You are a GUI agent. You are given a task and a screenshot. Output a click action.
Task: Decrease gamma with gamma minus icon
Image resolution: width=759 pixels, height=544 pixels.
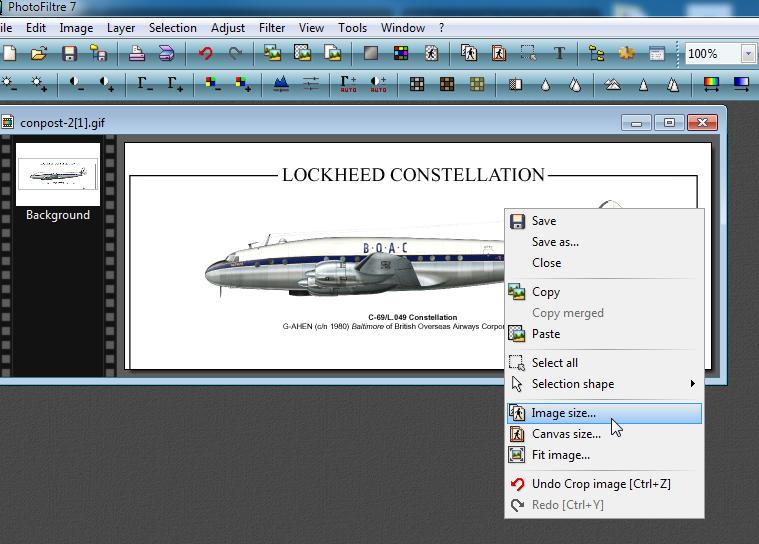pos(145,84)
